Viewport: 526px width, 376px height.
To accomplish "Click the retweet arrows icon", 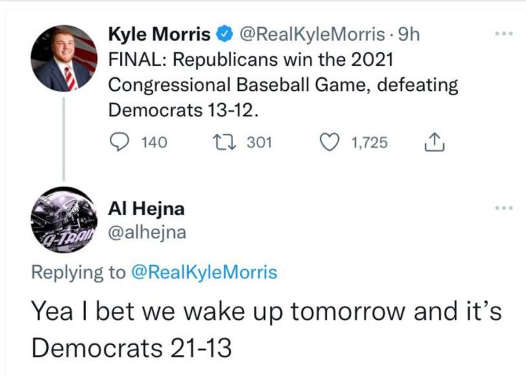I will coord(225,142).
